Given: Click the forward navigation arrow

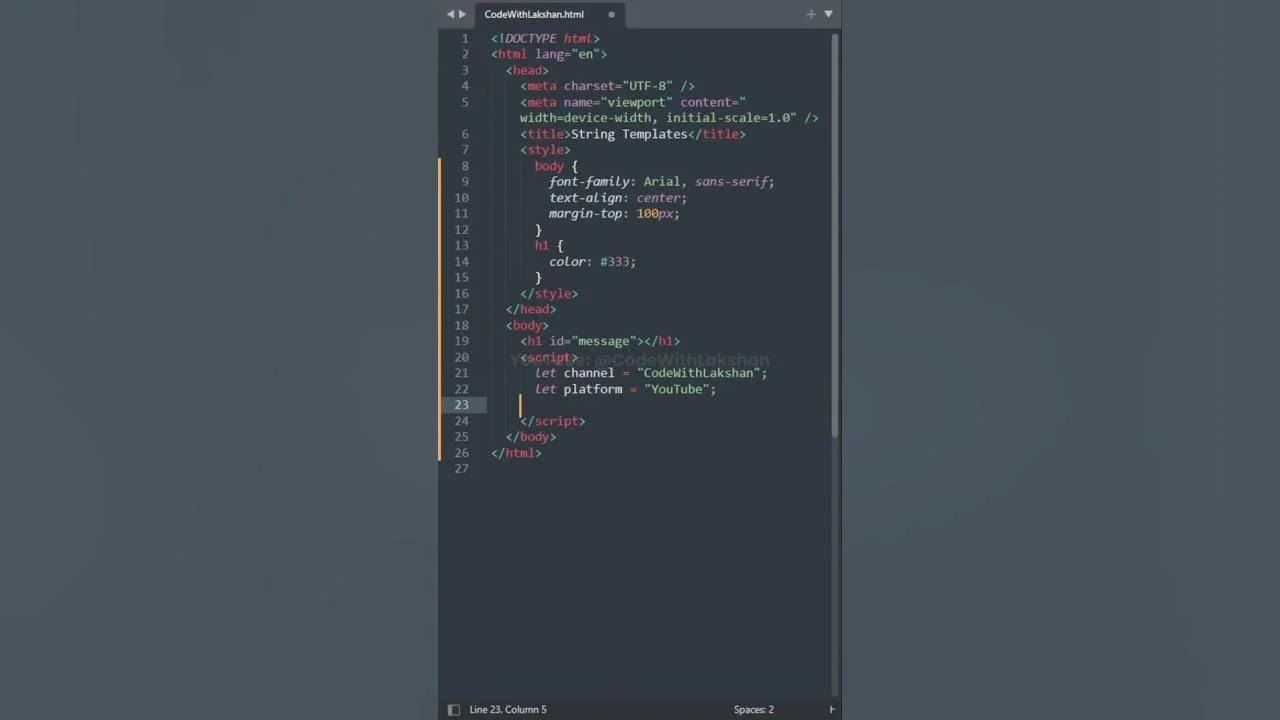Looking at the screenshot, I should point(462,14).
